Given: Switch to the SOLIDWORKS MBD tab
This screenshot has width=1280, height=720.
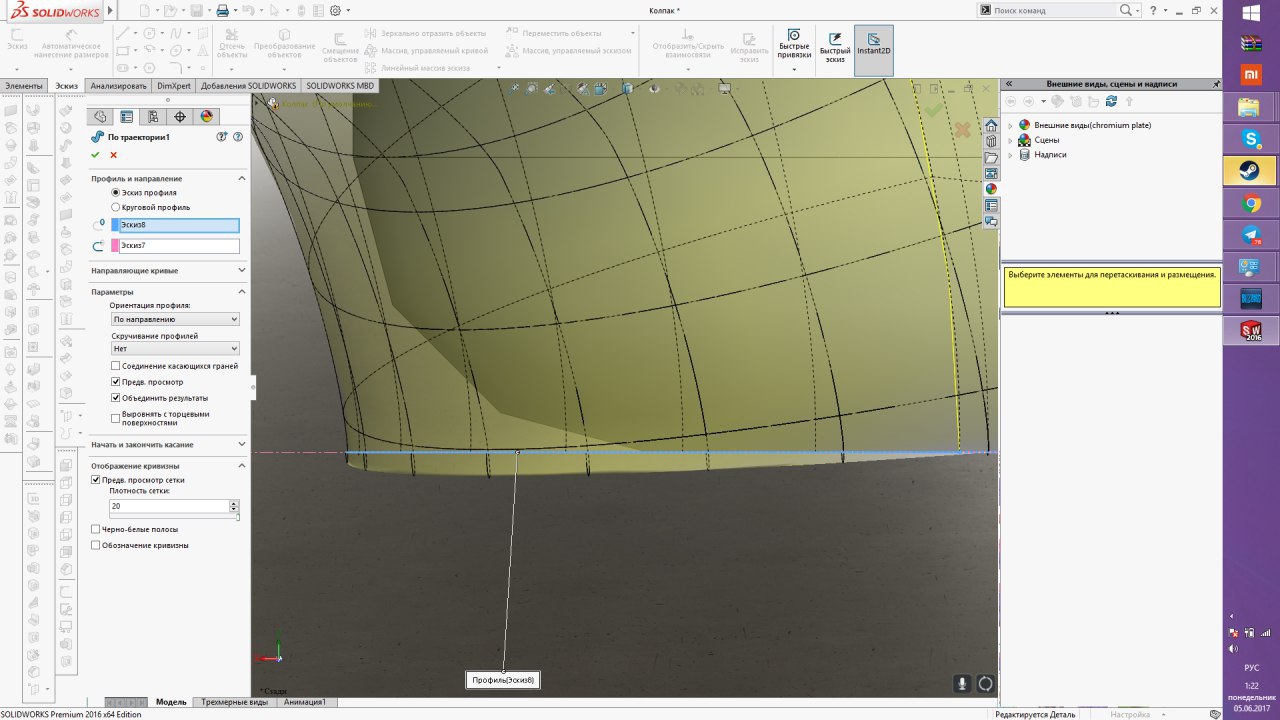Looking at the screenshot, I should [340, 86].
